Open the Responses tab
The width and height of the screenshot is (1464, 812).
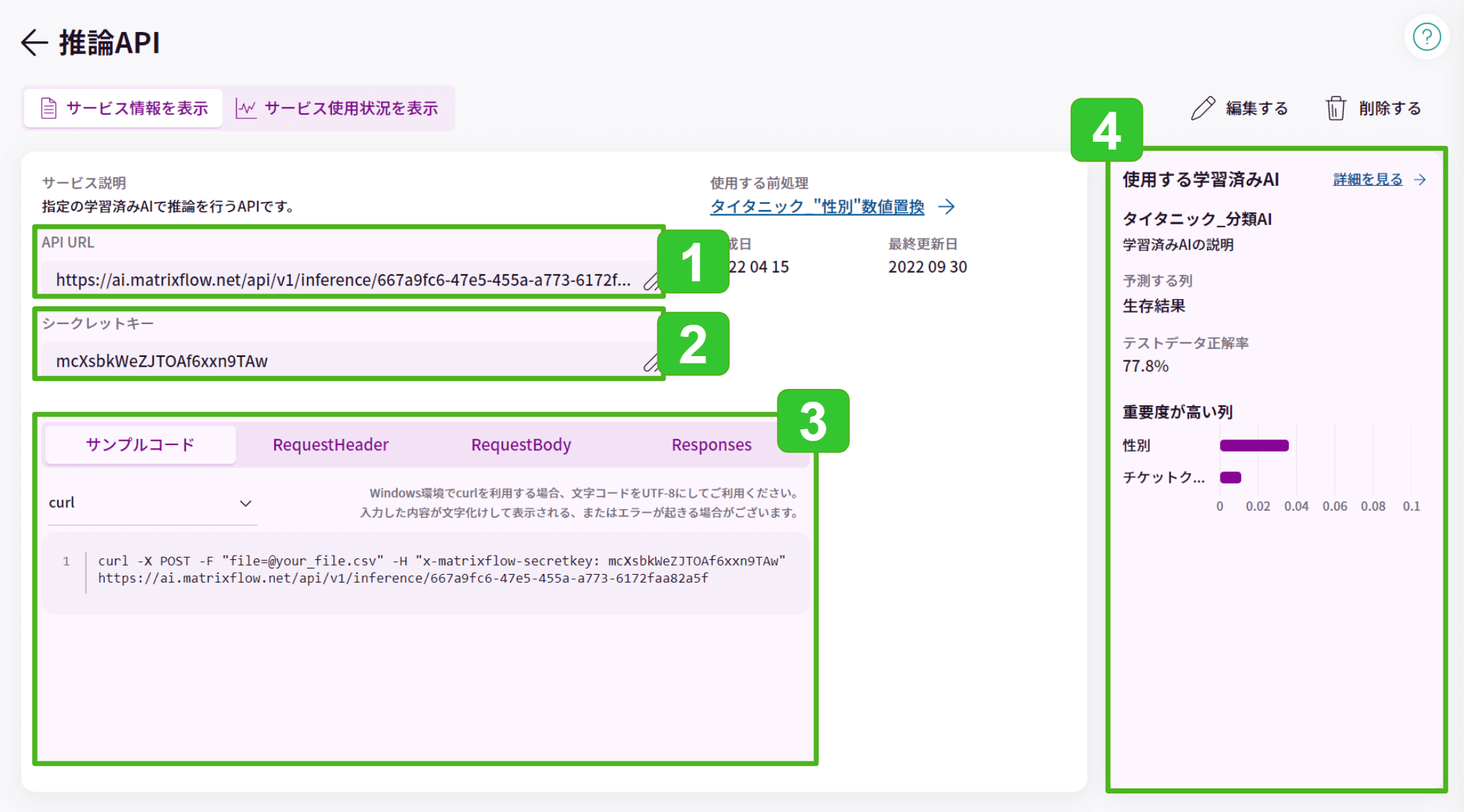click(711, 444)
